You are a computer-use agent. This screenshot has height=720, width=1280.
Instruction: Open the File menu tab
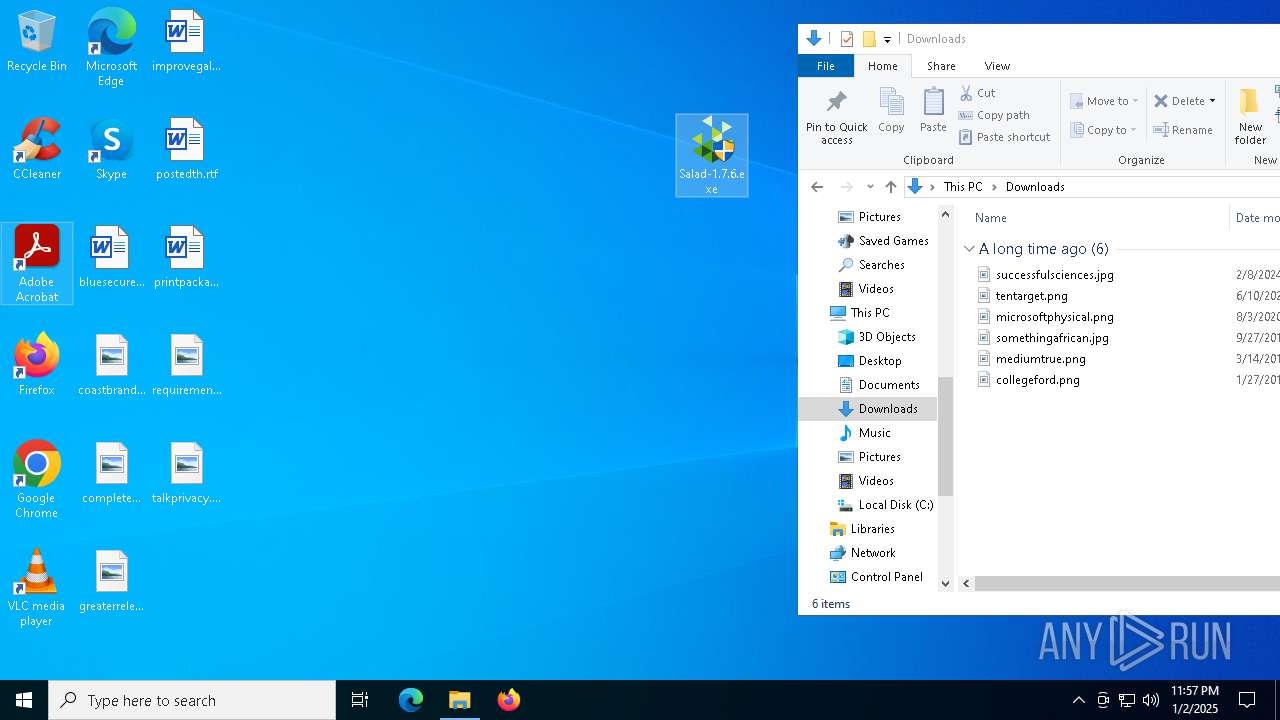(826, 66)
